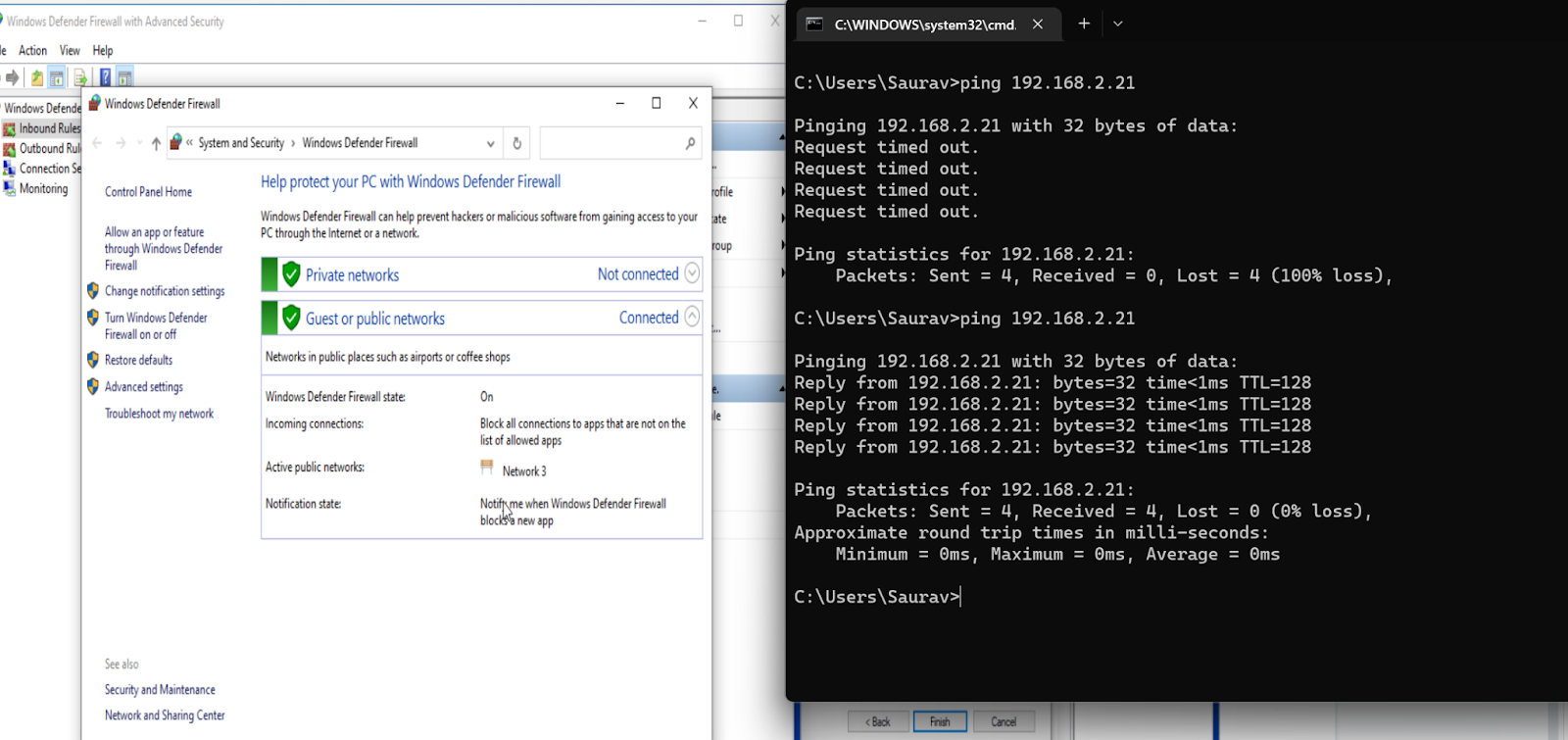Image resolution: width=1568 pixels, height=740 pixels.
Task: Click Private networks heading
Action: [352, 275]
